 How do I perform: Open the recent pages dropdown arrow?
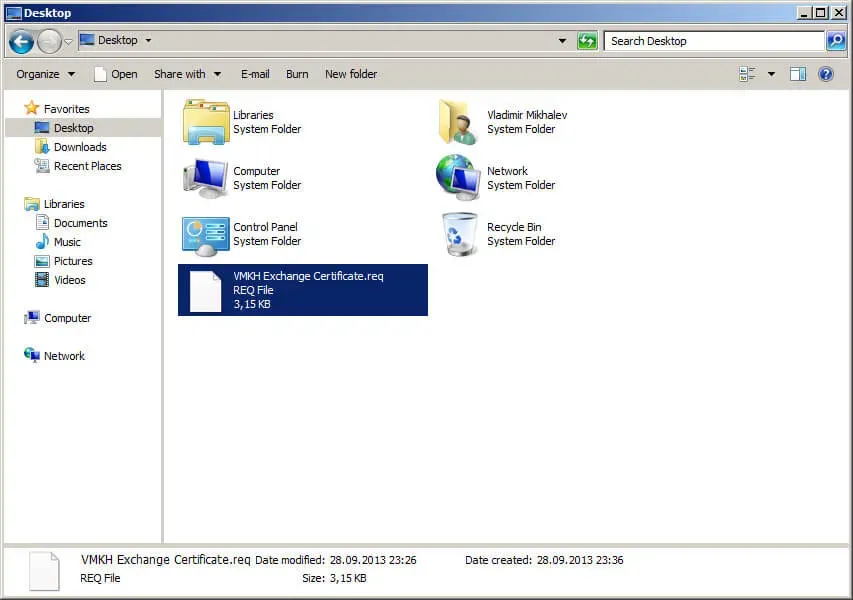point(69,41)
